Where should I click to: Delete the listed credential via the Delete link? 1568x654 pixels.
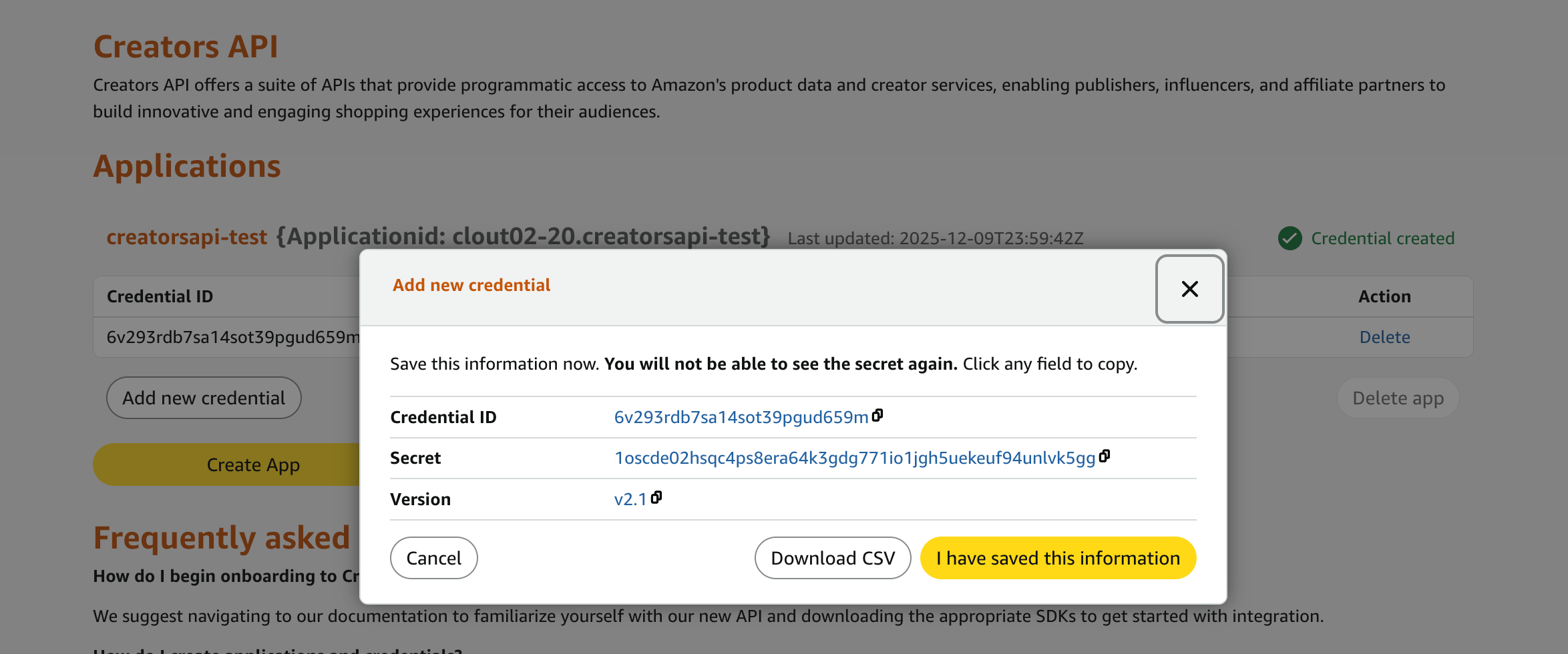tap(1384, 336)
